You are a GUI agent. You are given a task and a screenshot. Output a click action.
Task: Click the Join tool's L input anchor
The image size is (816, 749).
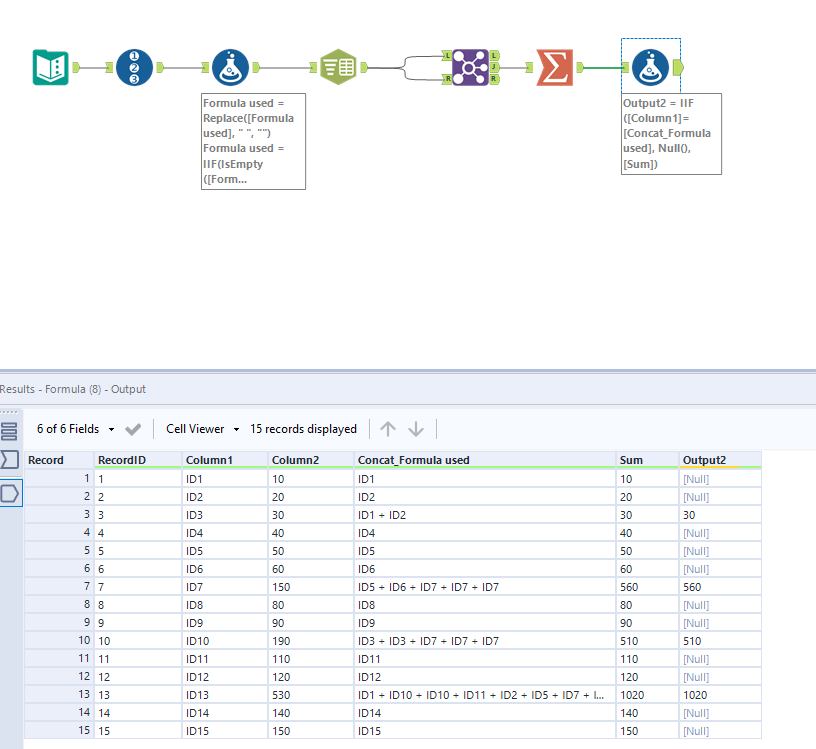[x=447, y=55]
